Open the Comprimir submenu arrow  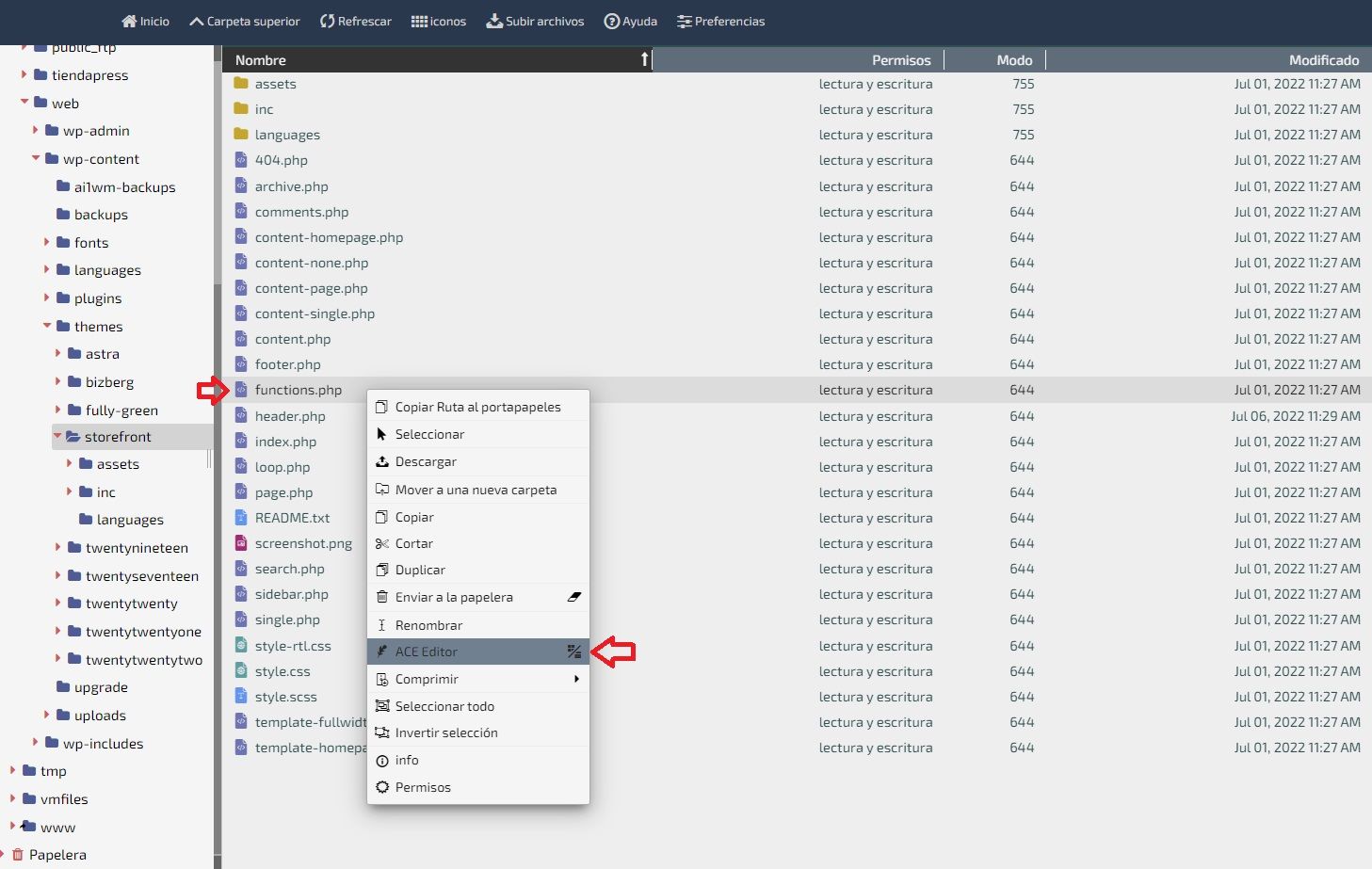[576, 679]
